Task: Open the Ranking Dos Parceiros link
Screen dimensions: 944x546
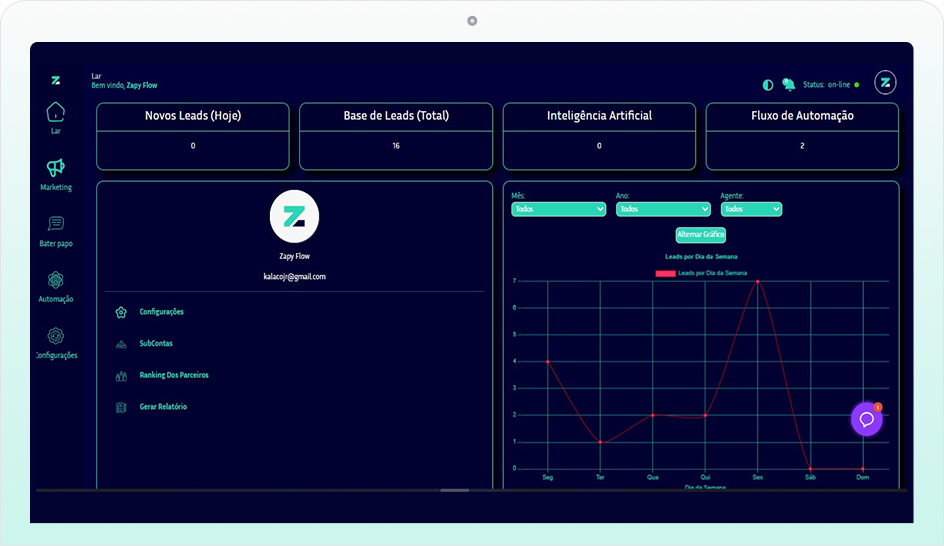Action: point(173,375)
